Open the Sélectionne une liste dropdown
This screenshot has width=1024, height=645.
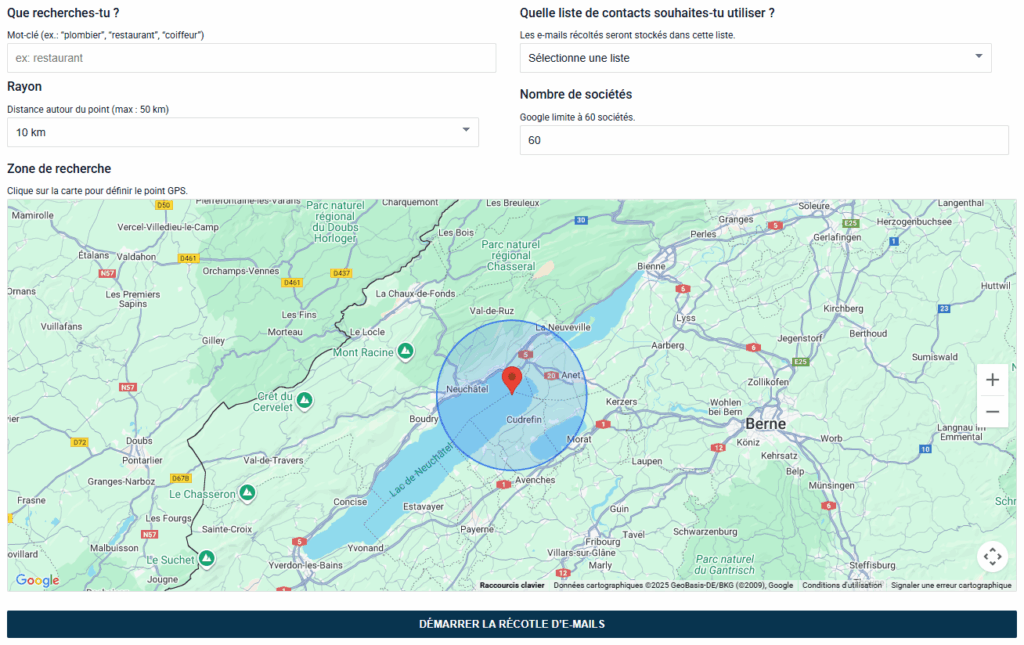[x=754, y=58]
